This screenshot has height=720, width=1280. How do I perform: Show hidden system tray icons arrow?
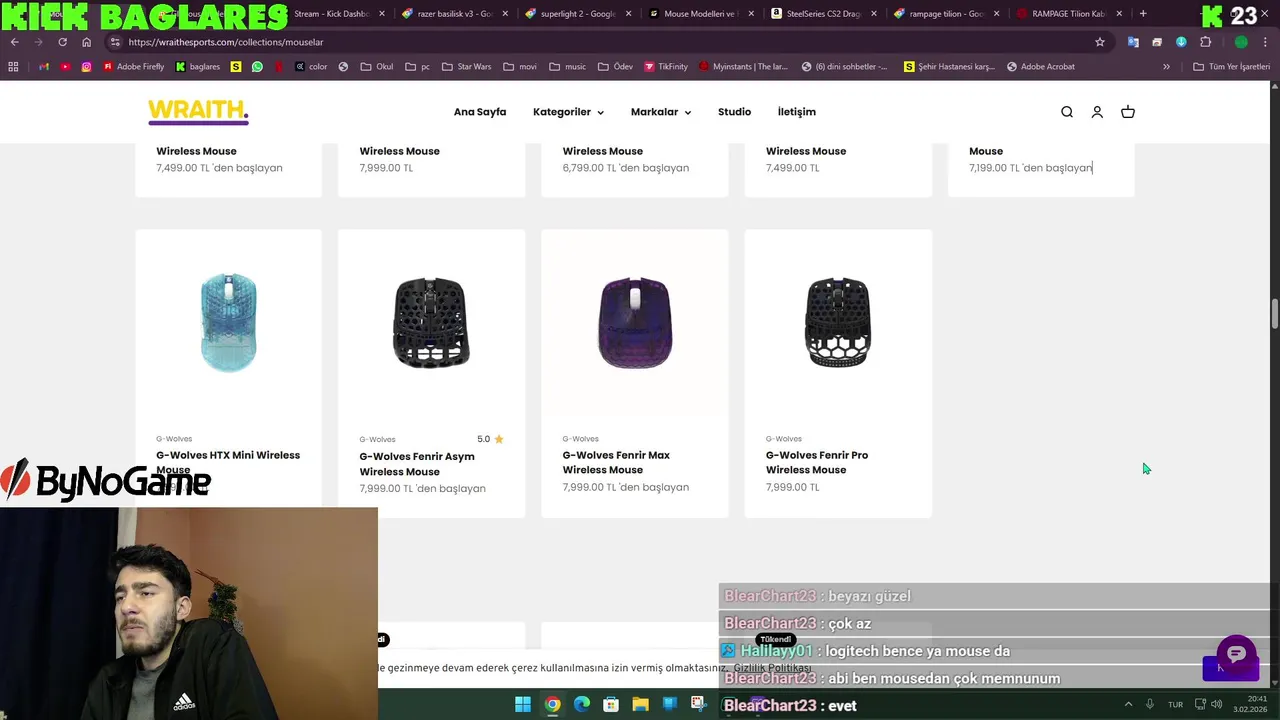pyautogui.click(x=1128, y=705)
